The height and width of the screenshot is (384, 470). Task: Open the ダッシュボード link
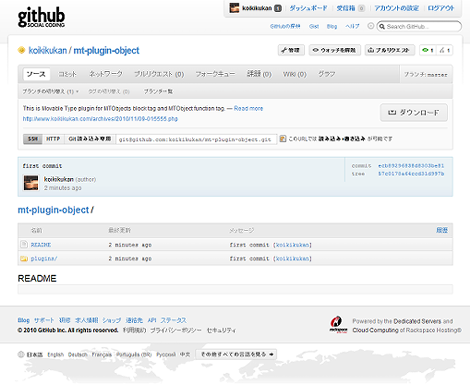coord(308,8)
